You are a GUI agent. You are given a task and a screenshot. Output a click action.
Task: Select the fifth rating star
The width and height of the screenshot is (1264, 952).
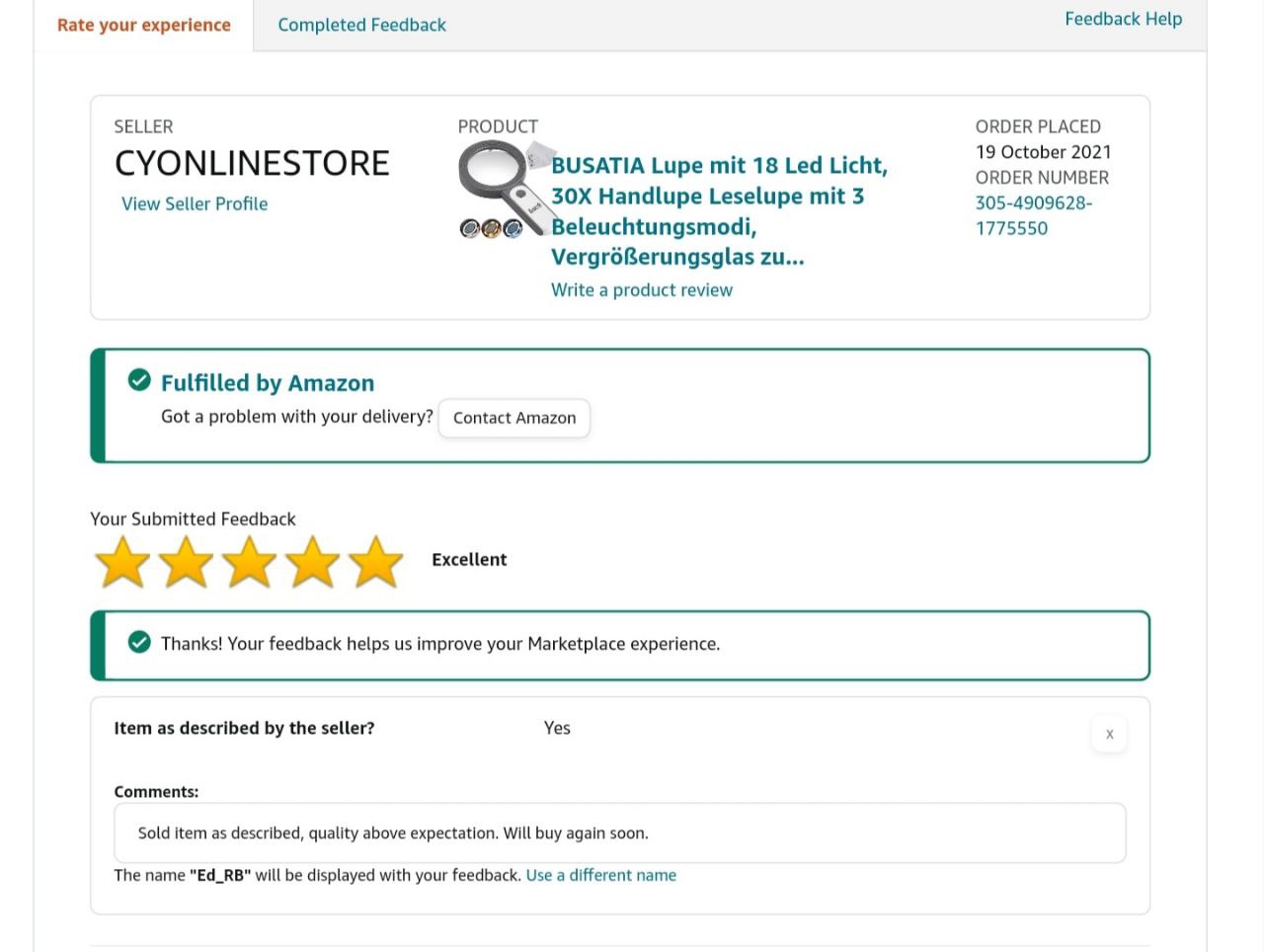(375, 561)
